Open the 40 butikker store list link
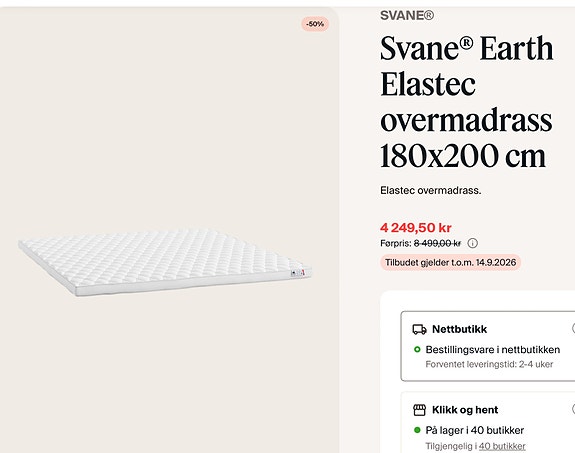Screen dimensions: 575x453 [502, 446]
